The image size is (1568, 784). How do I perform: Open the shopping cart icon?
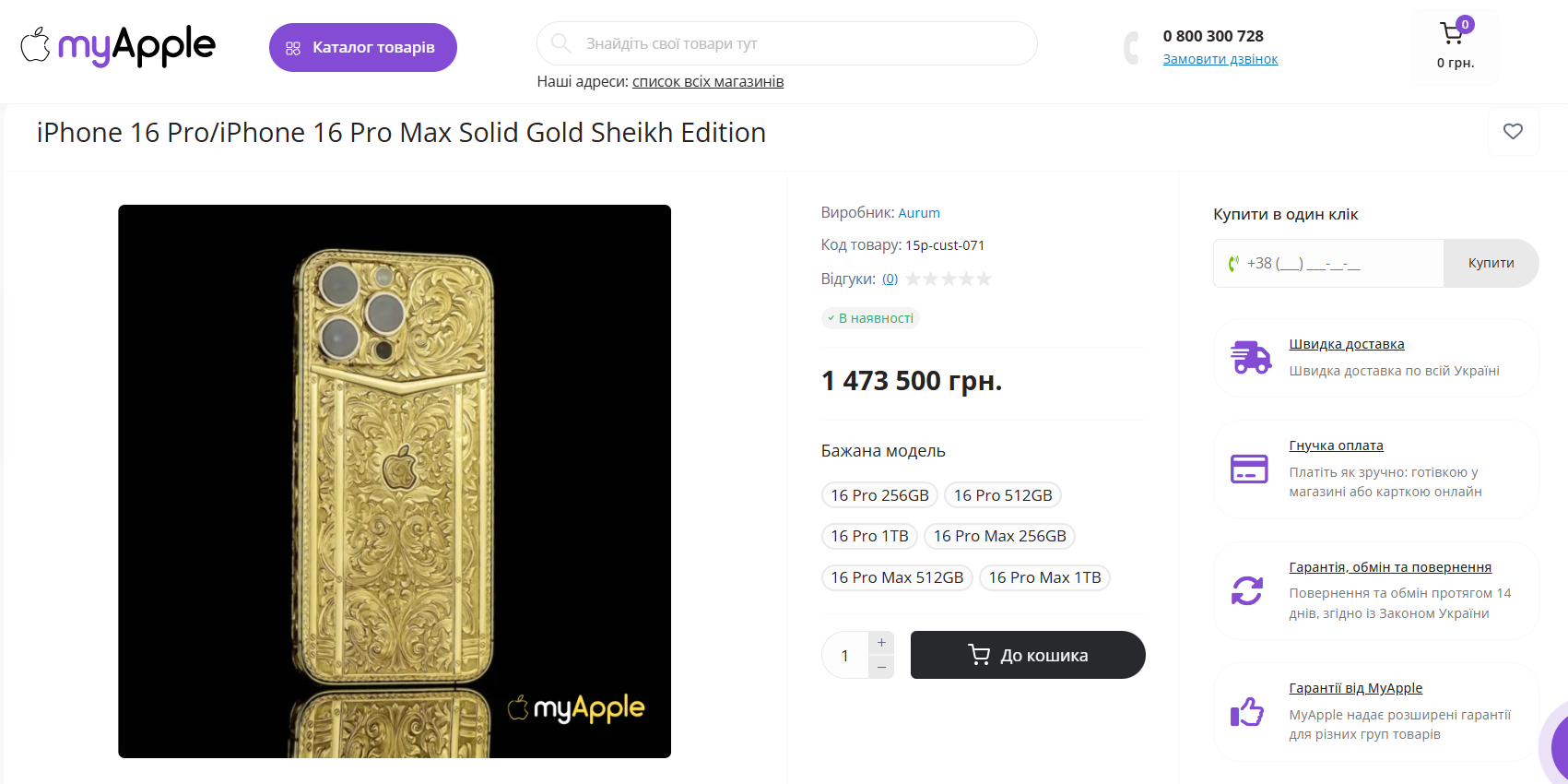click(x=1452, y=34)
